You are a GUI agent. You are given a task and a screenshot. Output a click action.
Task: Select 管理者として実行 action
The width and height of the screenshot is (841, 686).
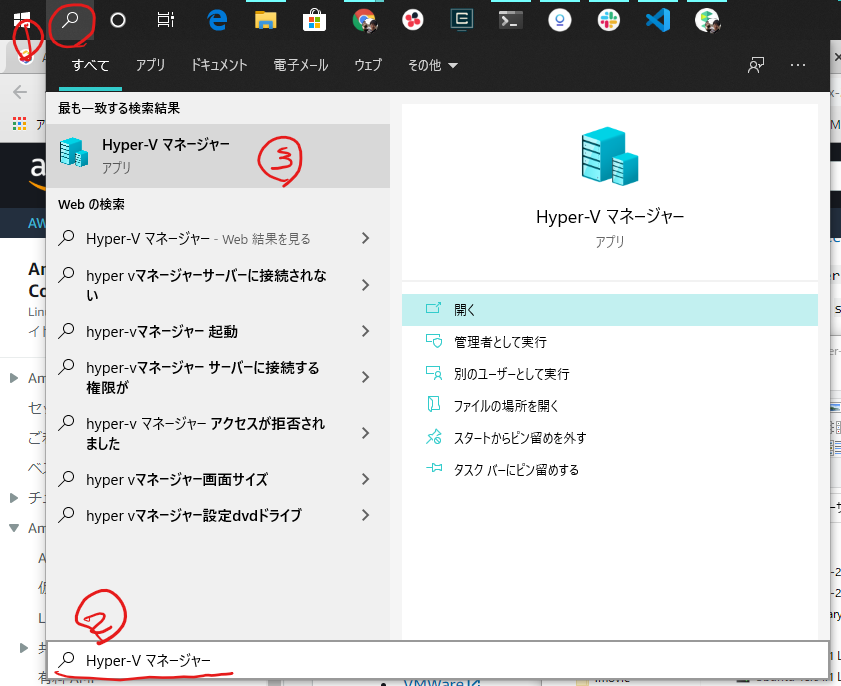[x=610, y=342]
